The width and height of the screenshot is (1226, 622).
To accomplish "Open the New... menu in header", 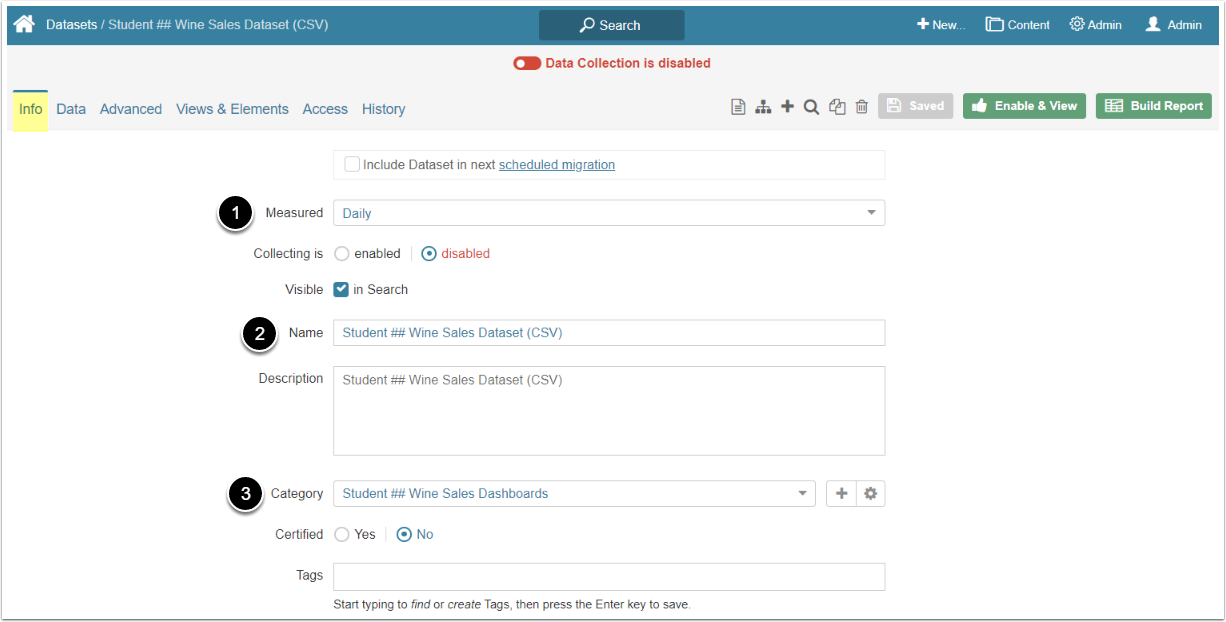I will point(941,25).
